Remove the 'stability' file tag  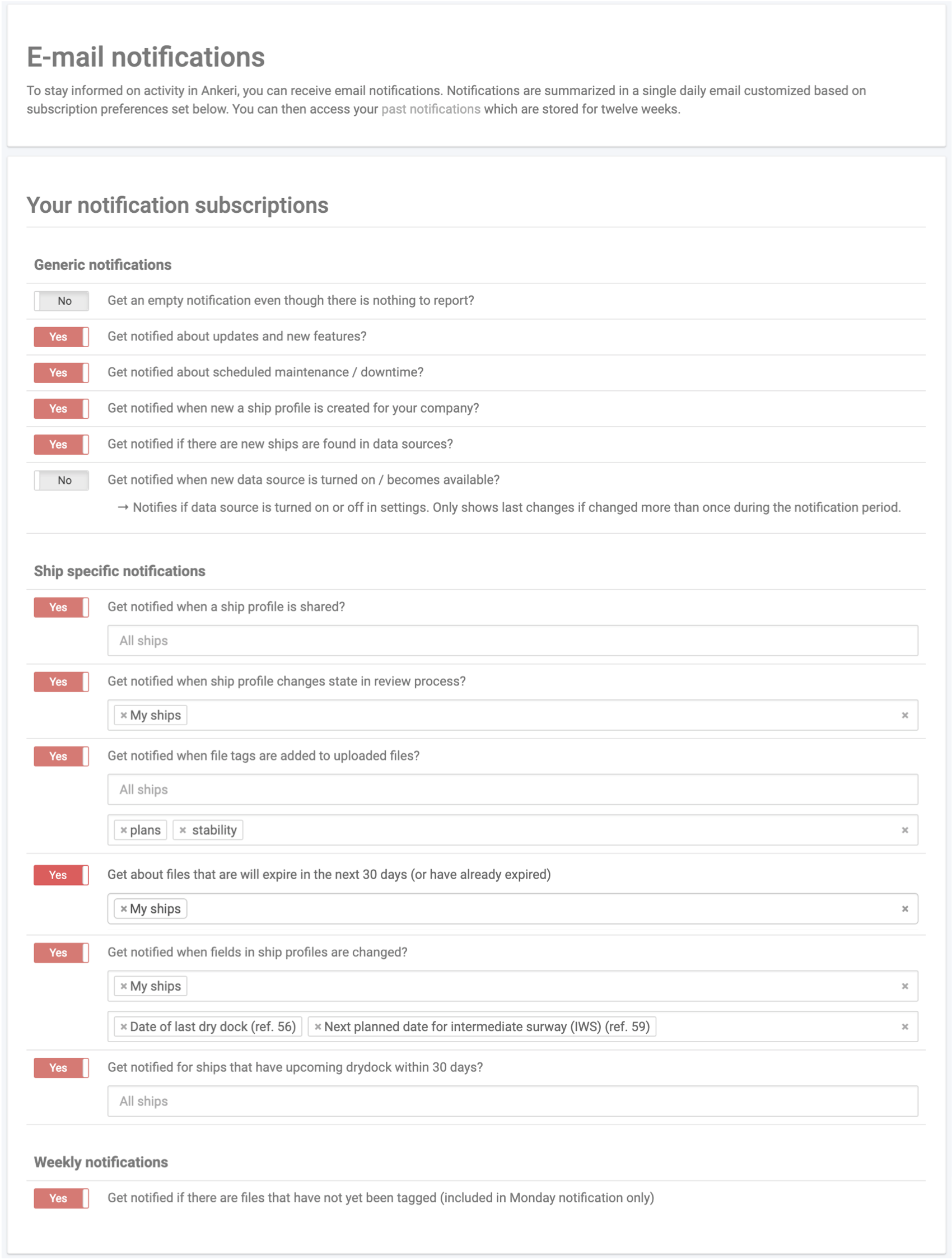[x=183, y=830]
